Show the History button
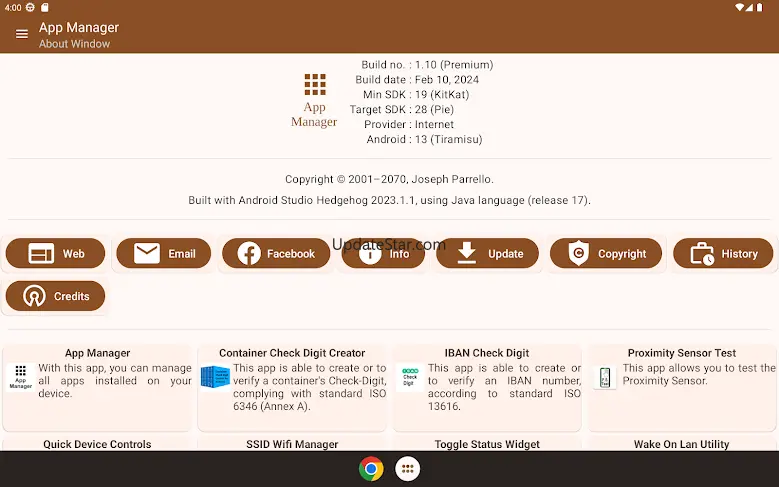779x487 pixels. 723,253
